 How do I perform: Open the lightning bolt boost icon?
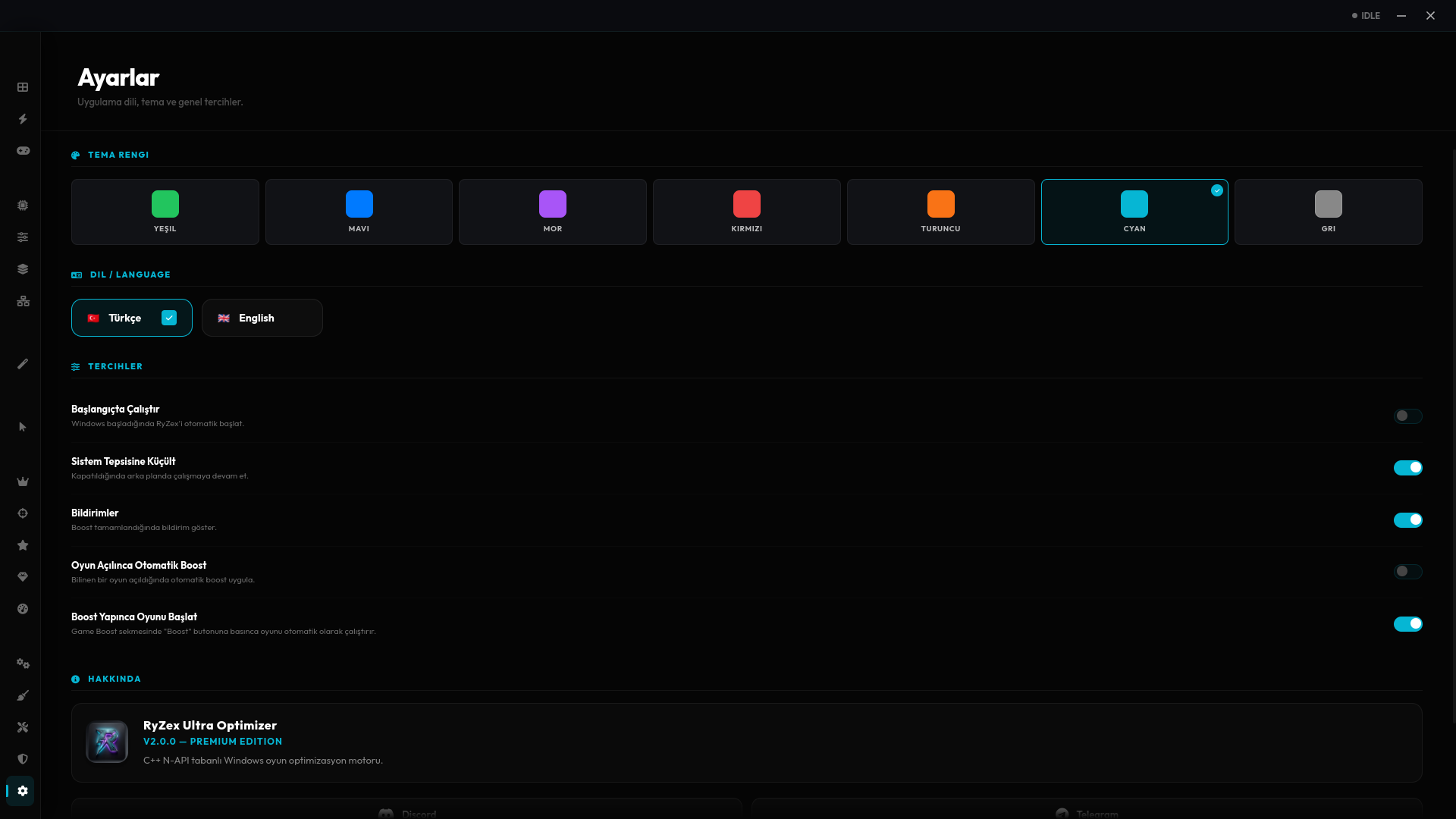[23, 119]
